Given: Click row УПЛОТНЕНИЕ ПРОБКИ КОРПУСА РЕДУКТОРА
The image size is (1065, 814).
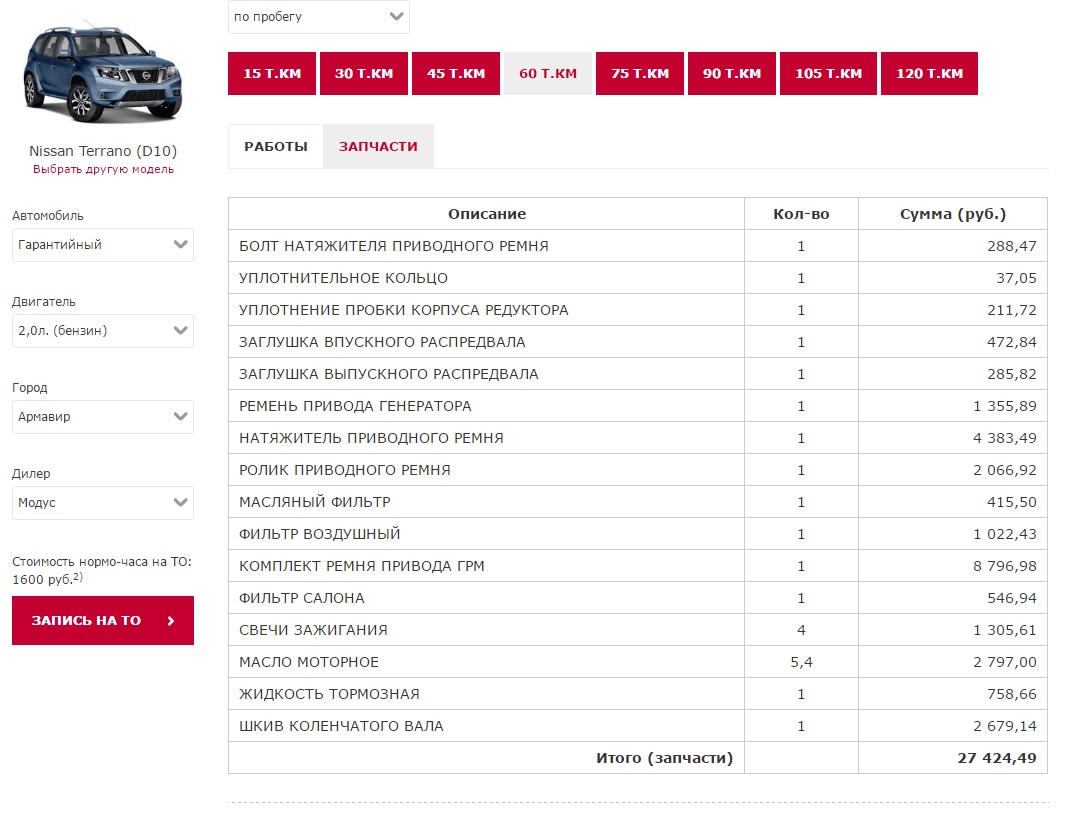Looking at the screenshot, I should pyautogui.click(x=638, y=310).
